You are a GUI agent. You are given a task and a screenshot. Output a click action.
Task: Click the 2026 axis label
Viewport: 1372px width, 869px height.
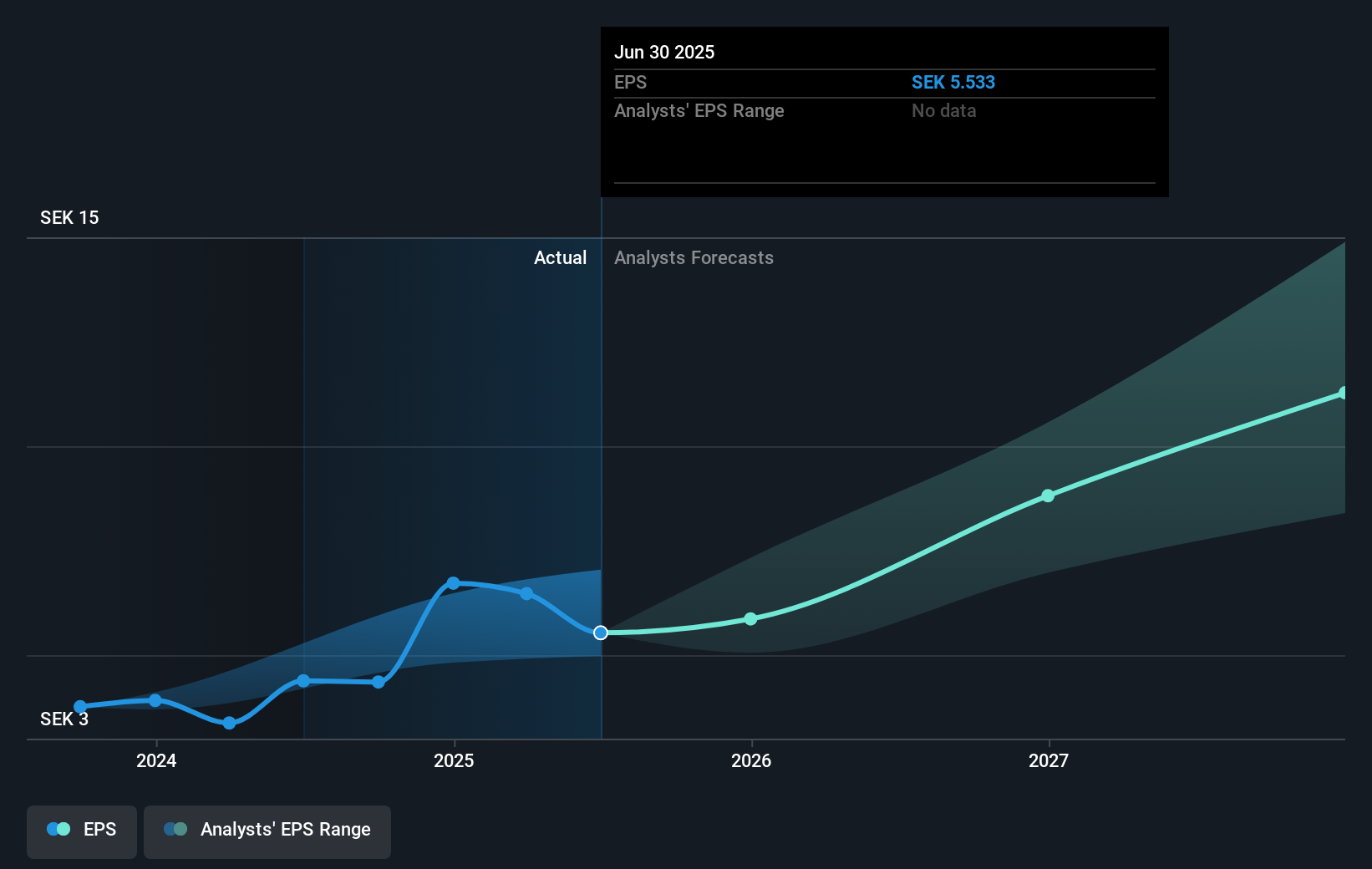point(751,760)
